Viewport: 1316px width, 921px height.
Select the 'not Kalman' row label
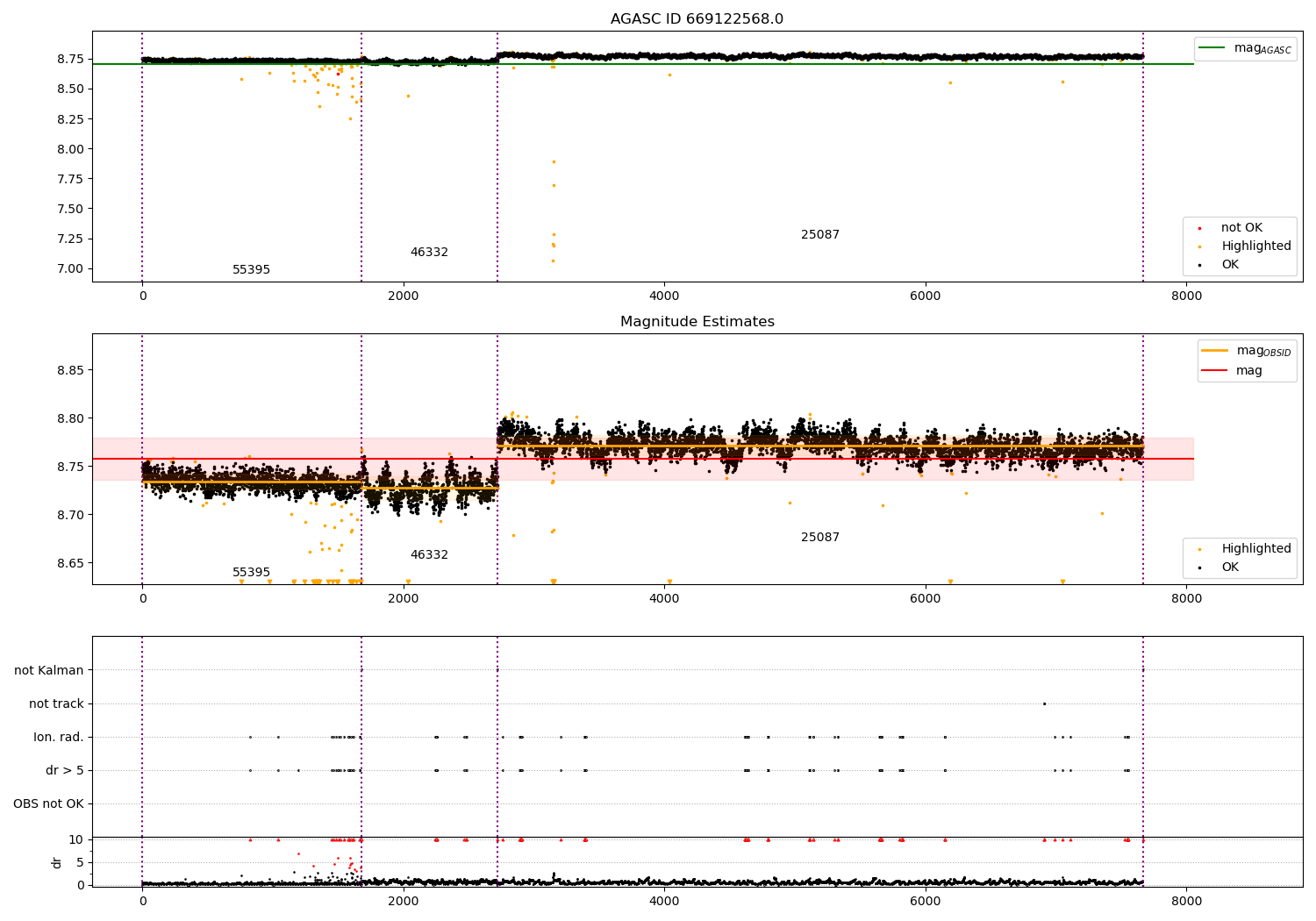click(x=49, y=671)
